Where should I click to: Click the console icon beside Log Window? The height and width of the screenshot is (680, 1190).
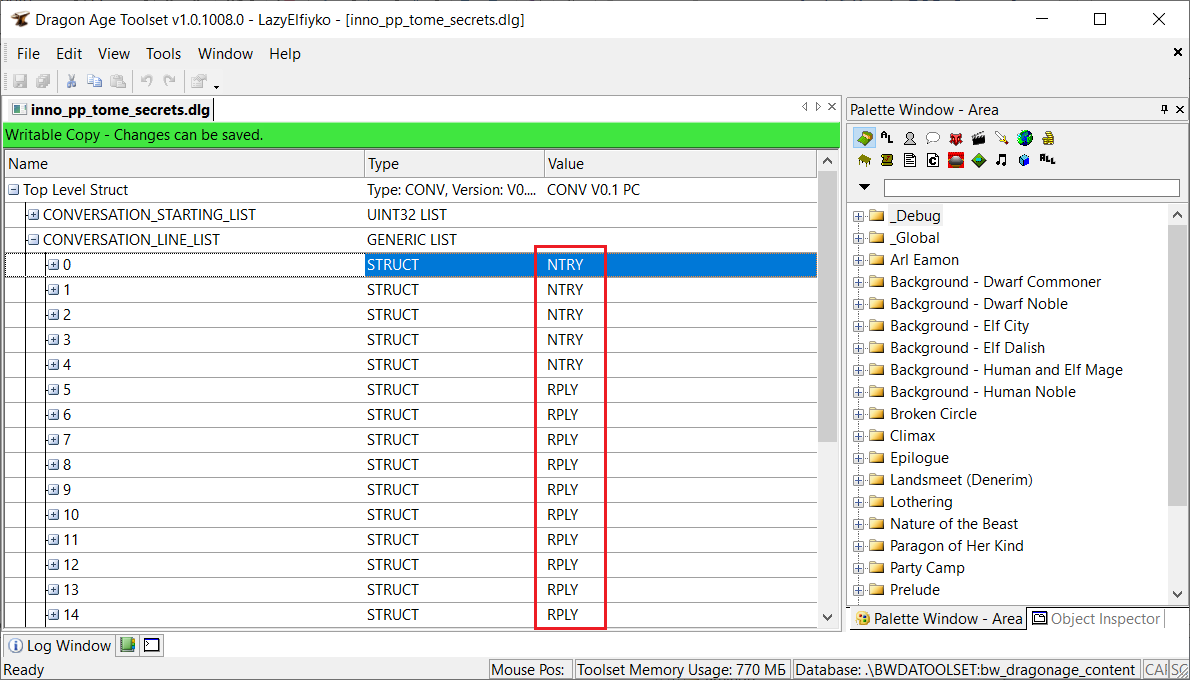point(152,645)
